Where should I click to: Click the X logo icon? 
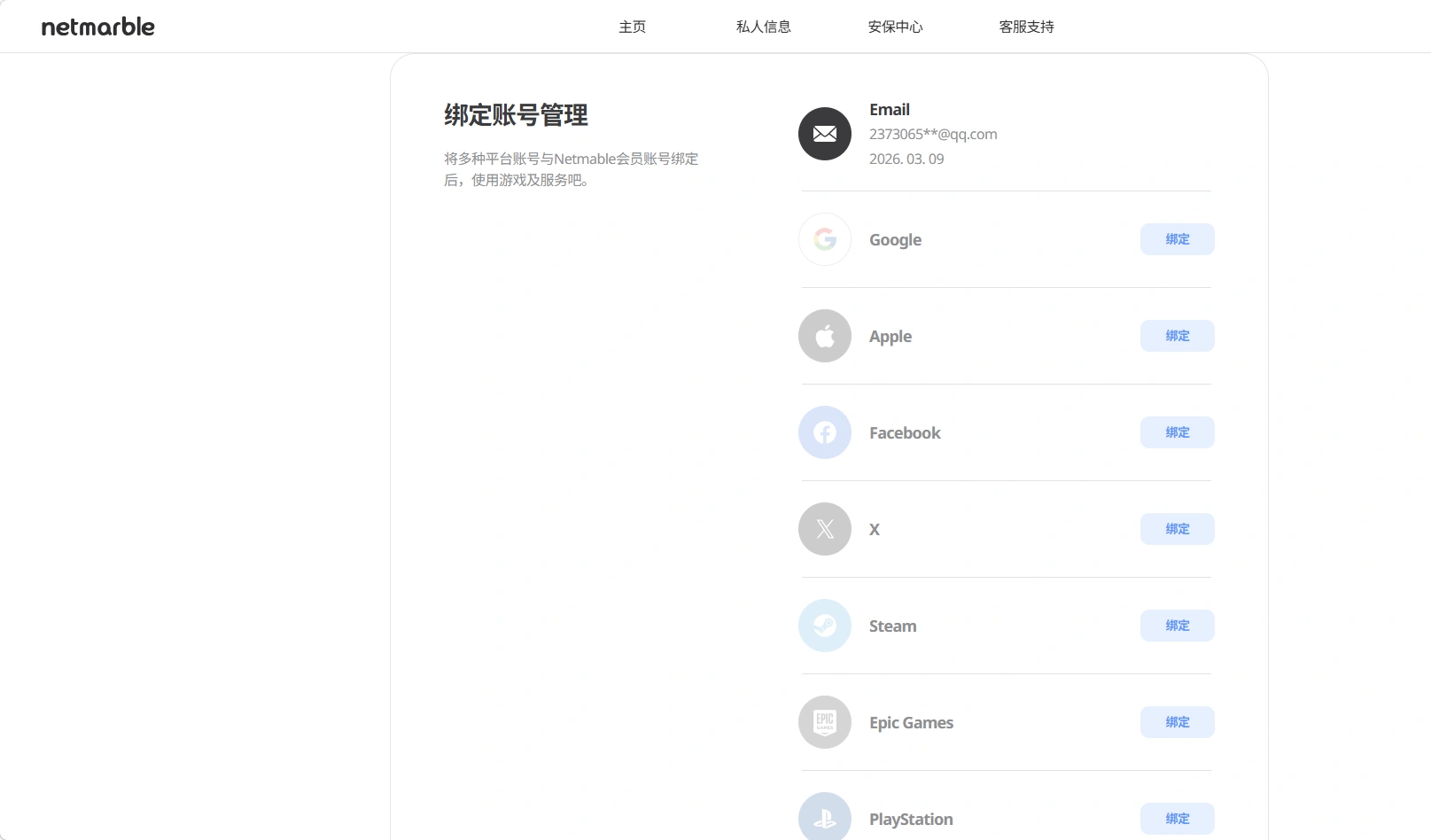[x=825, y=529]
